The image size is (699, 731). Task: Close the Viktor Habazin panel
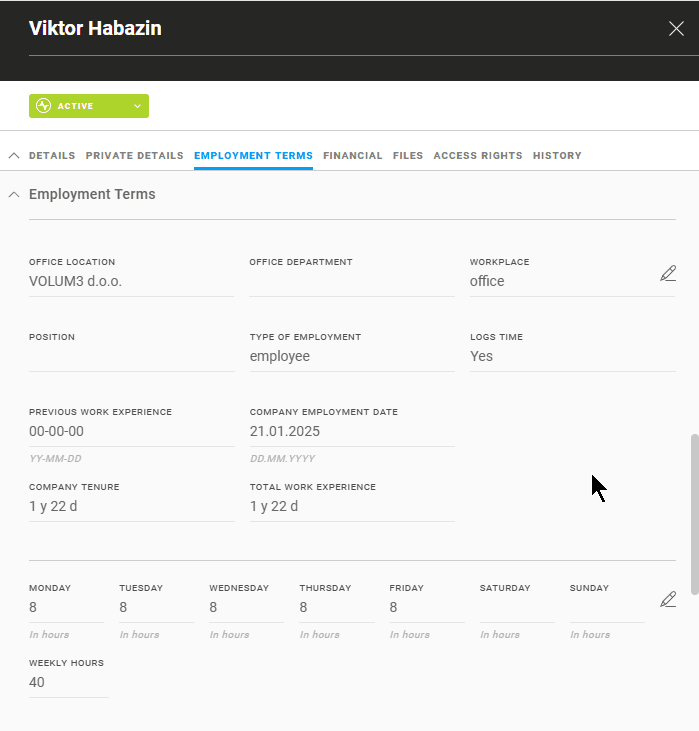[676, 28]
